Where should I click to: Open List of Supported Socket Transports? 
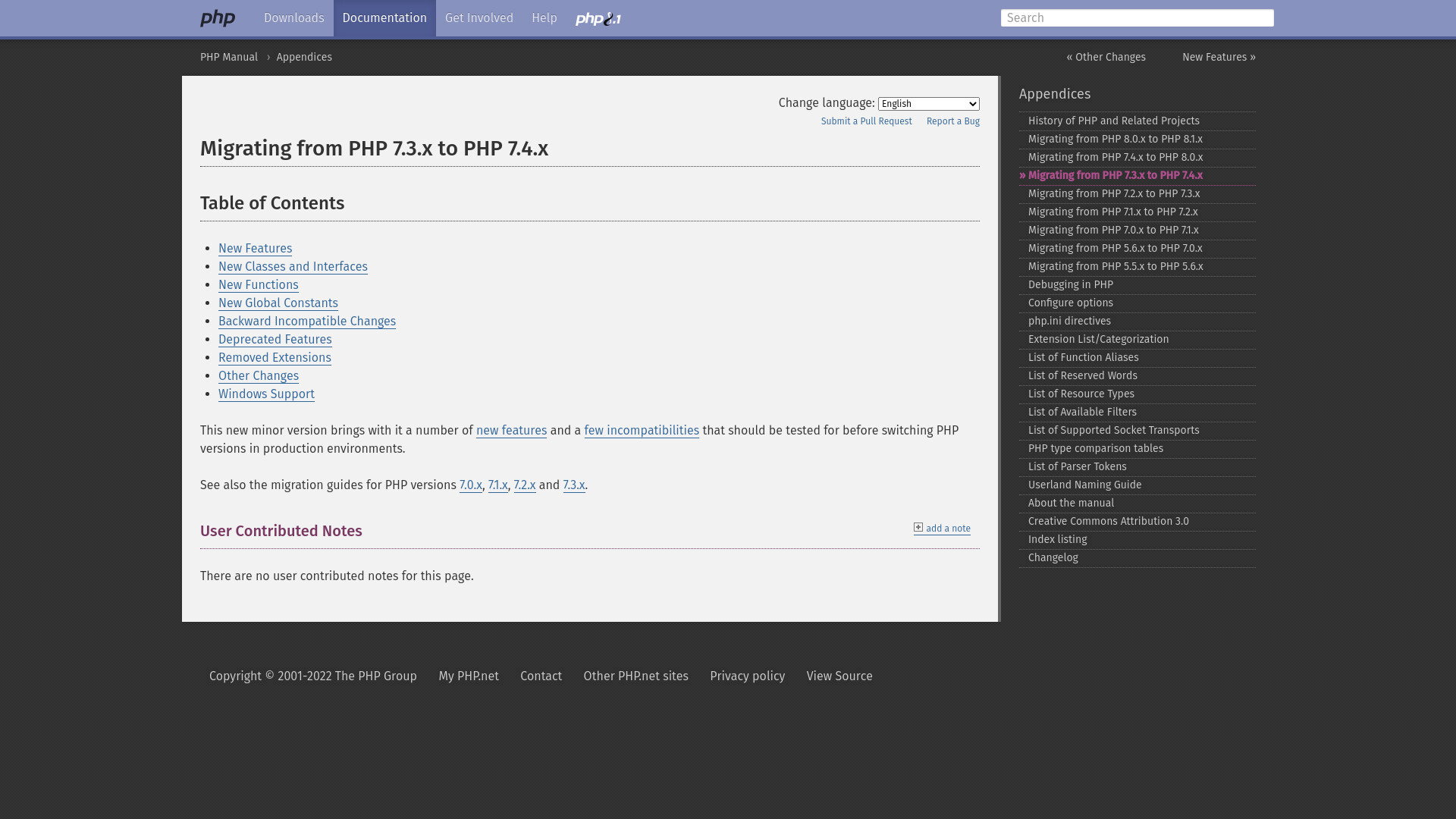[1137, 431]
